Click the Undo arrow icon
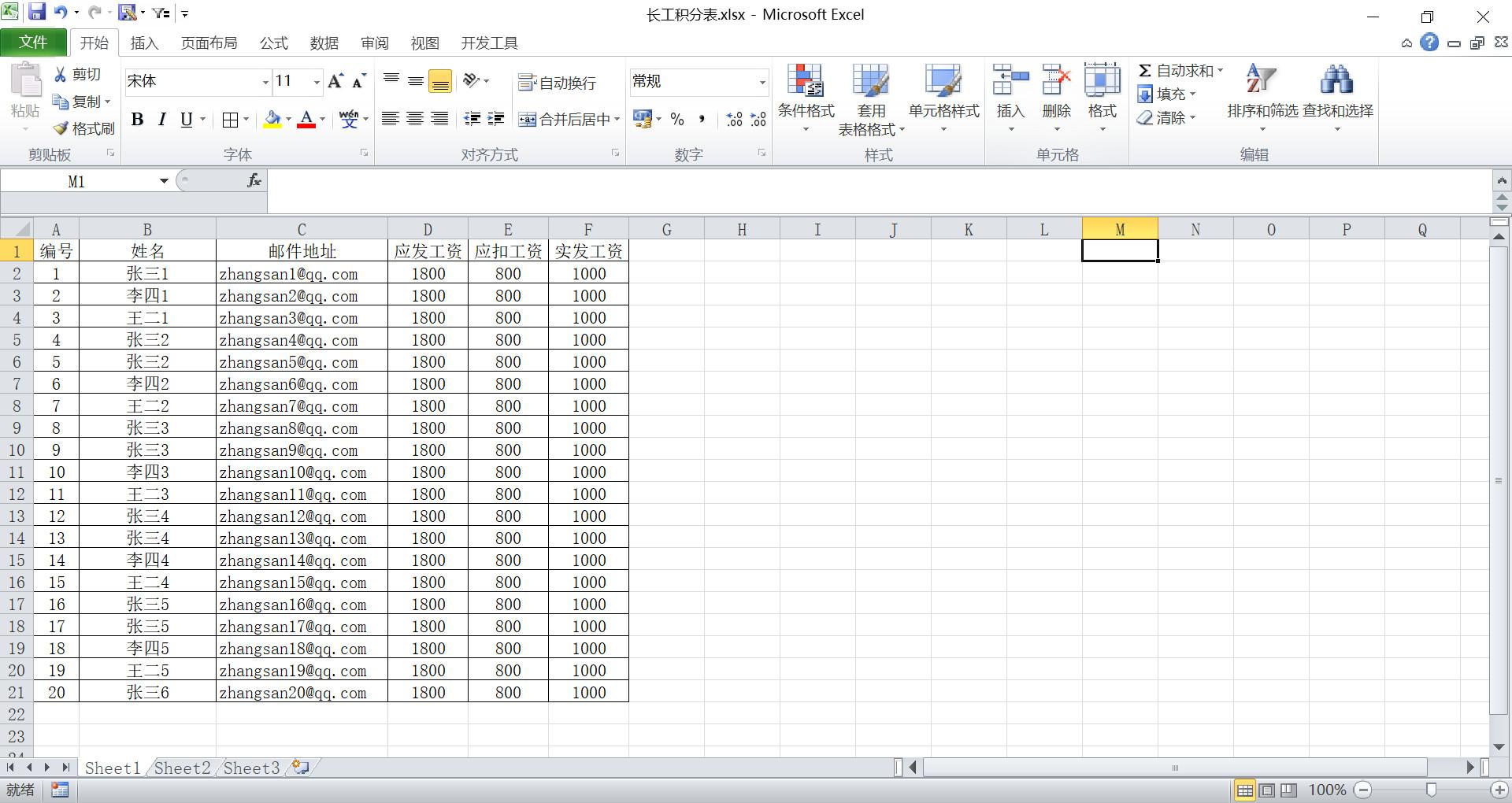This screenshot has width=1512, height=803. point(61,13)
